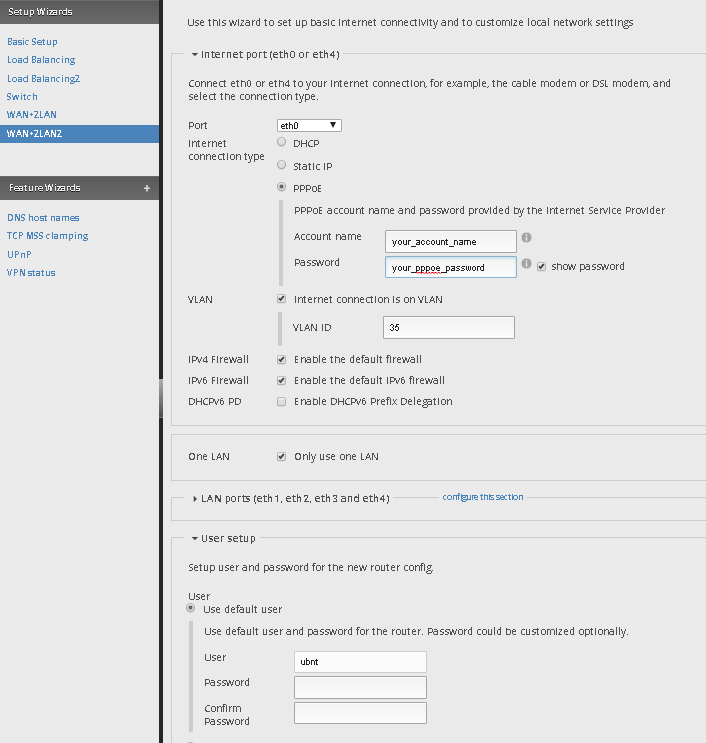Open the DNS host names feature wizard
The height and width of the screenshot is (743, 706).
(x=43, y=217)
